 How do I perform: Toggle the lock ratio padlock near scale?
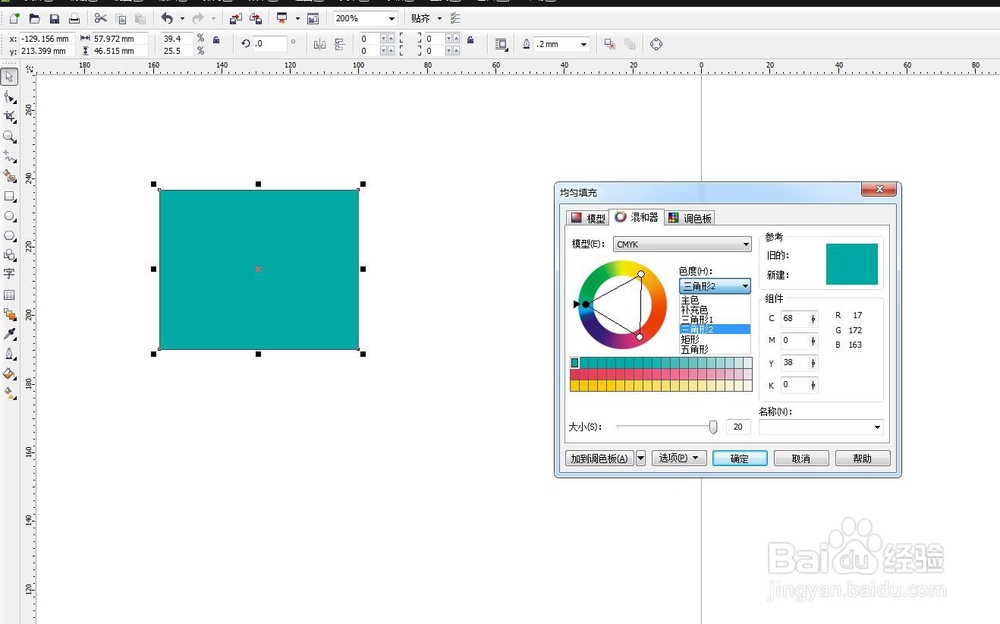point(216,40)
